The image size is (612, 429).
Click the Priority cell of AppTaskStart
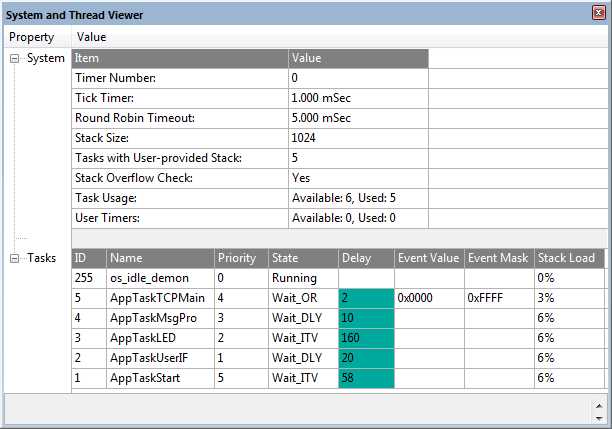(x=241, y=378)
